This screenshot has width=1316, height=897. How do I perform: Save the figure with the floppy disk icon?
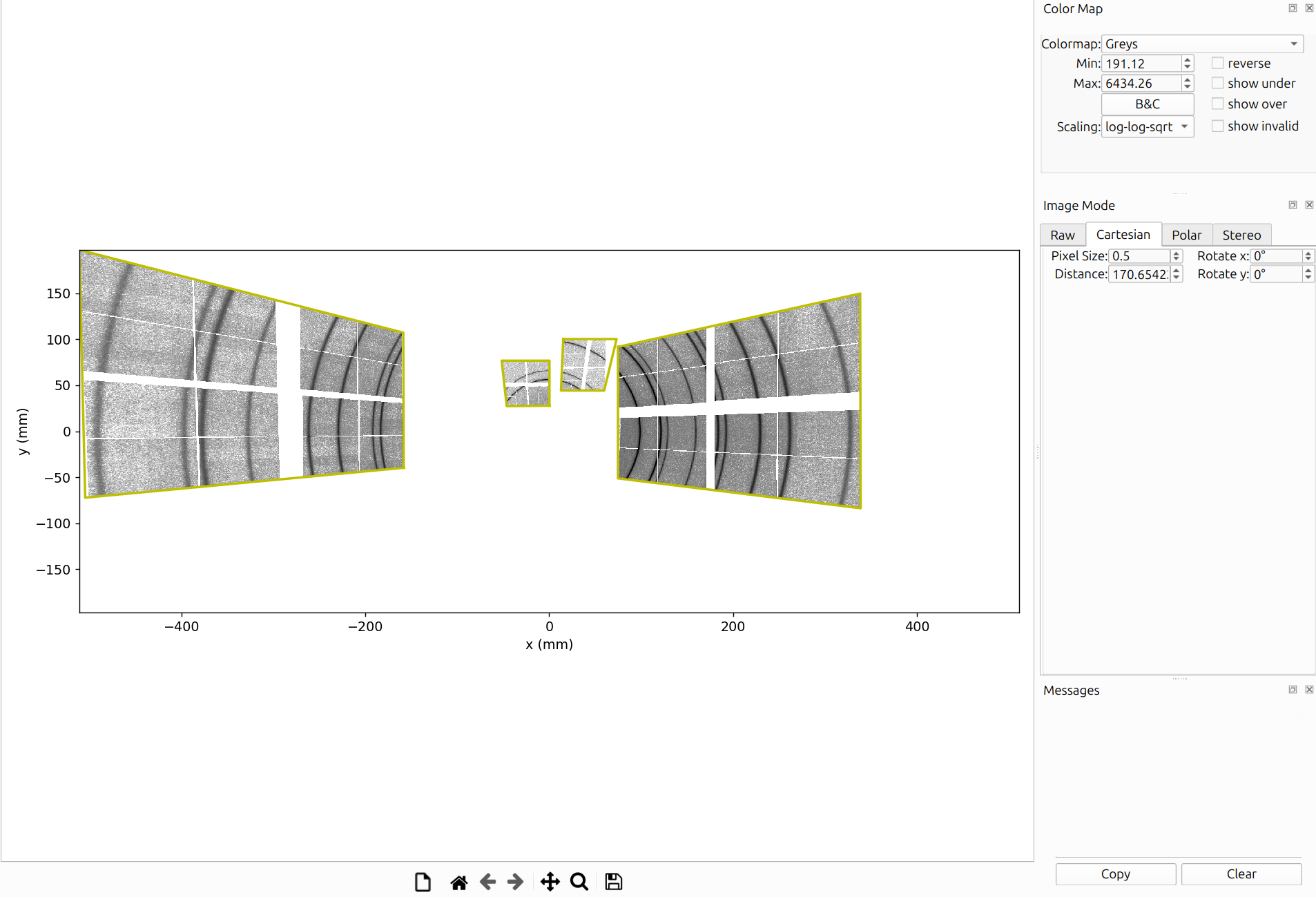(x=613, y=882)
